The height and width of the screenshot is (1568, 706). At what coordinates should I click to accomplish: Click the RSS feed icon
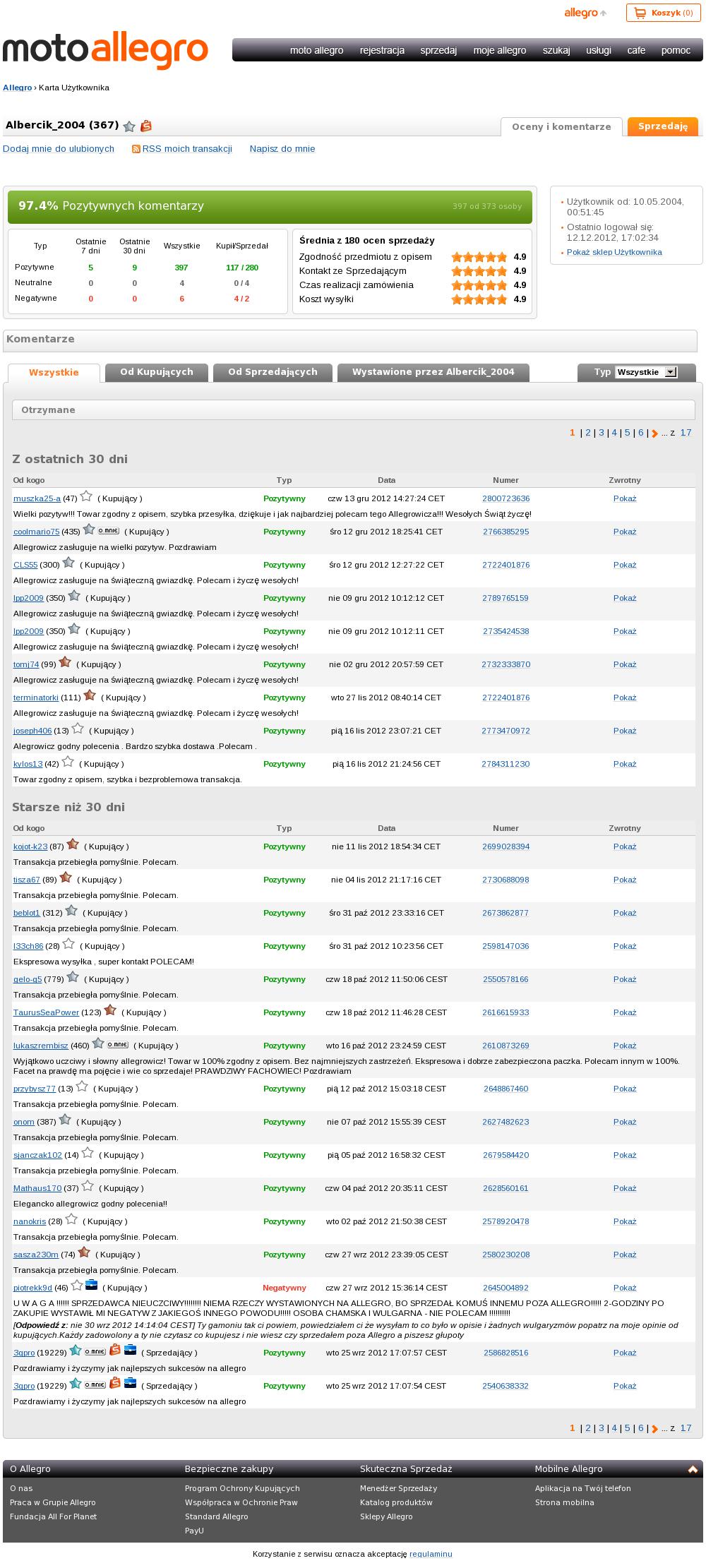(x=136, y=149)
